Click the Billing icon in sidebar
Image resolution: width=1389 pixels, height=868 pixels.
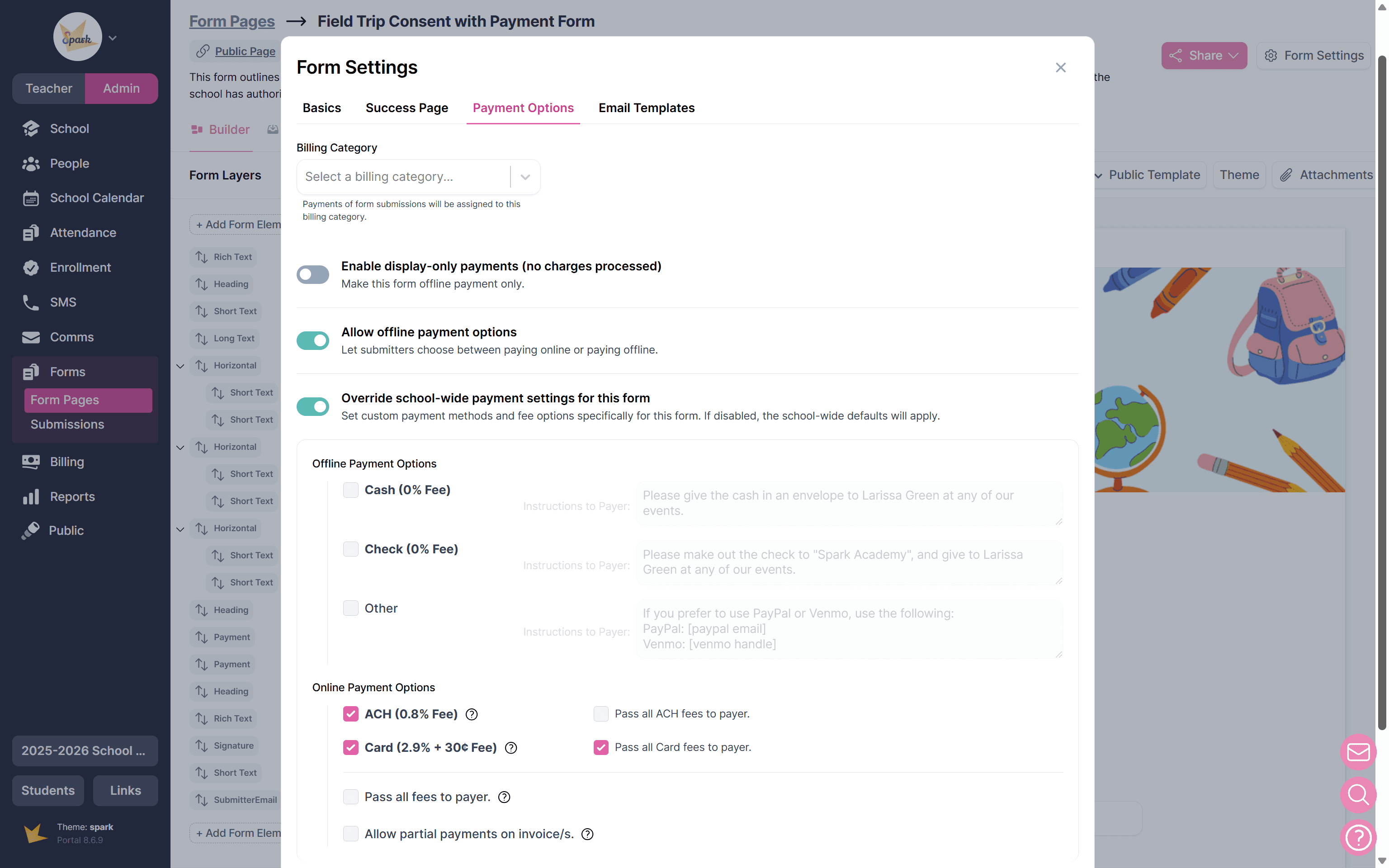tap(31, 462)
